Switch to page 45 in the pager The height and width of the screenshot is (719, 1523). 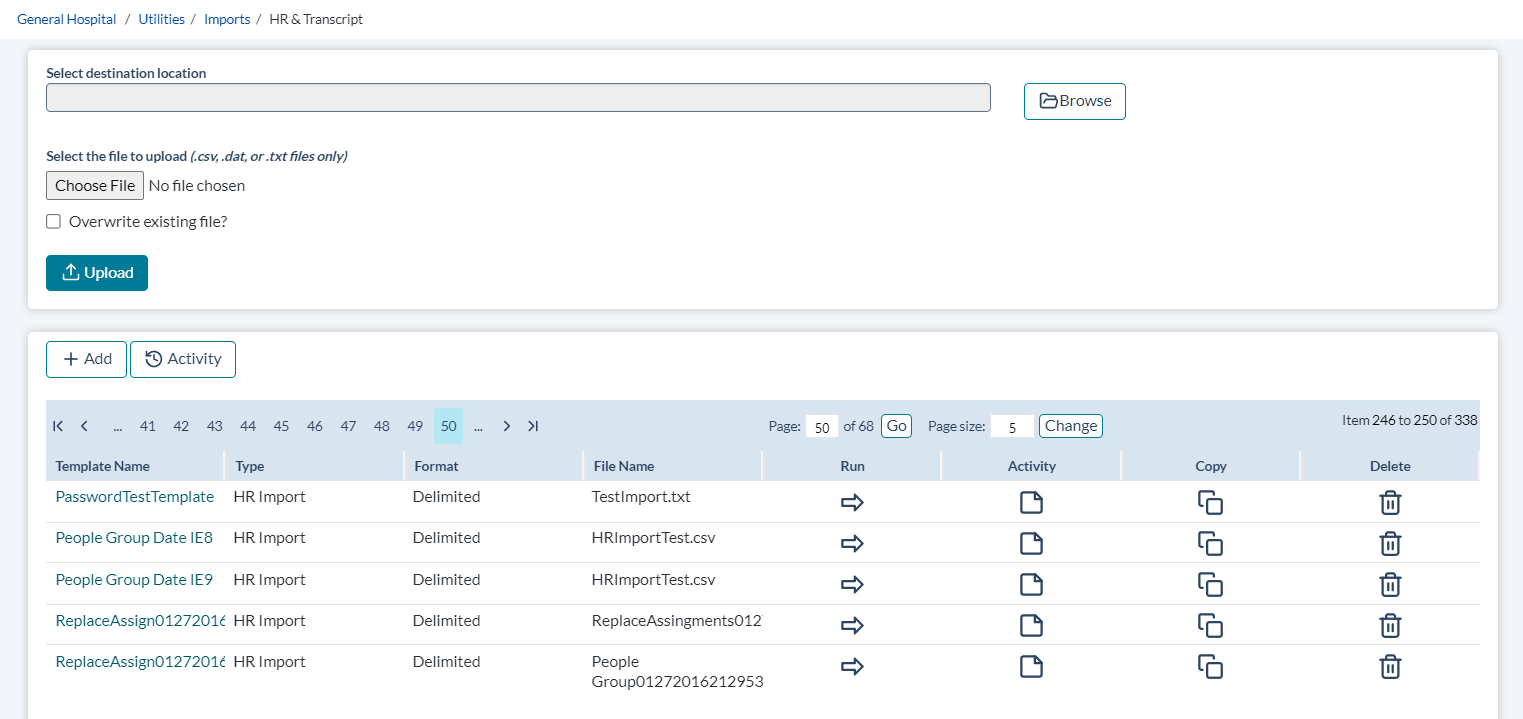coord(281,426)
